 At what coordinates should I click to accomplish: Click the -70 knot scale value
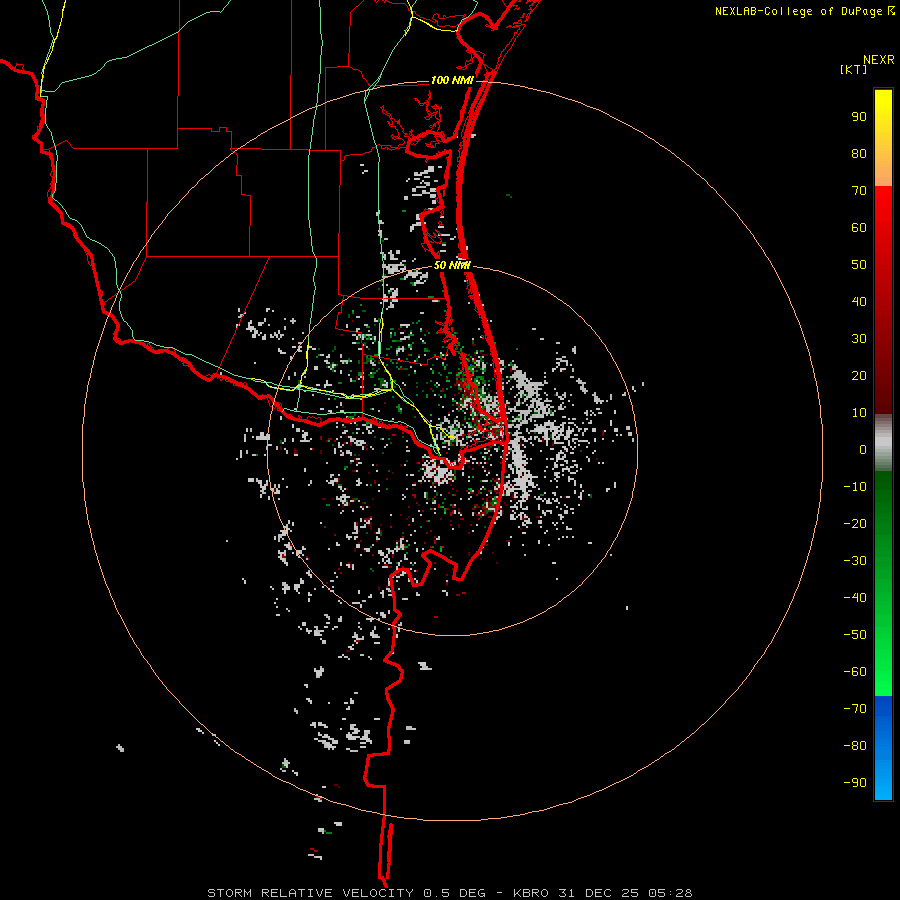coord(855,709)
